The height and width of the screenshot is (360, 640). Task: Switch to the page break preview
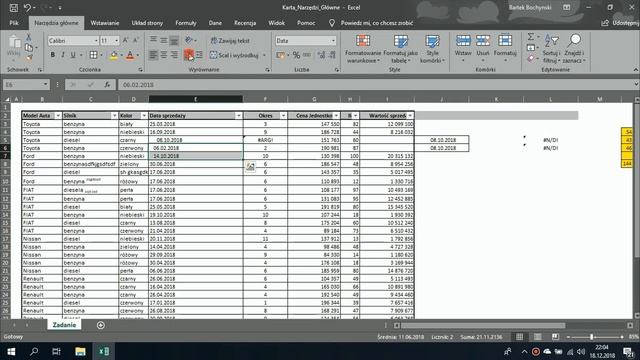[x=556, y=337]
